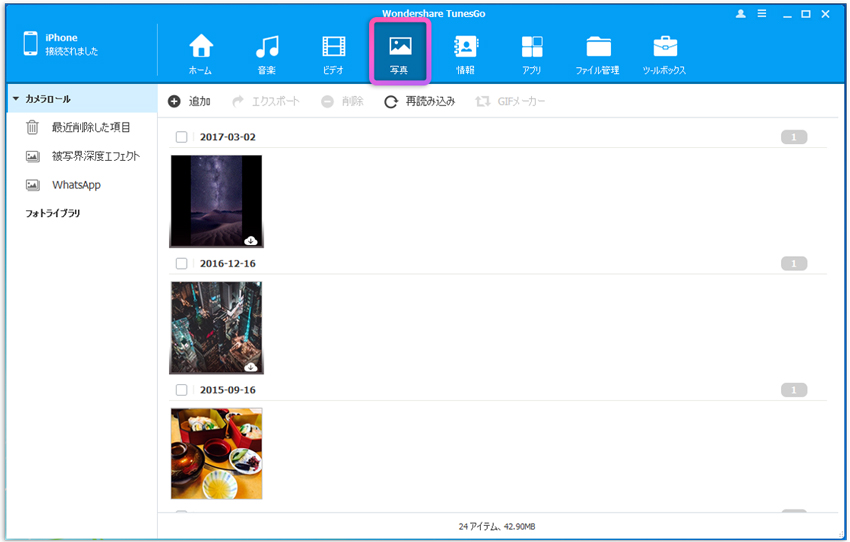Click the 削除 minus circle icon
Image resolution: width=850 pixels, height=542 pixels.
pyautogui.click(x=327, y=101)
